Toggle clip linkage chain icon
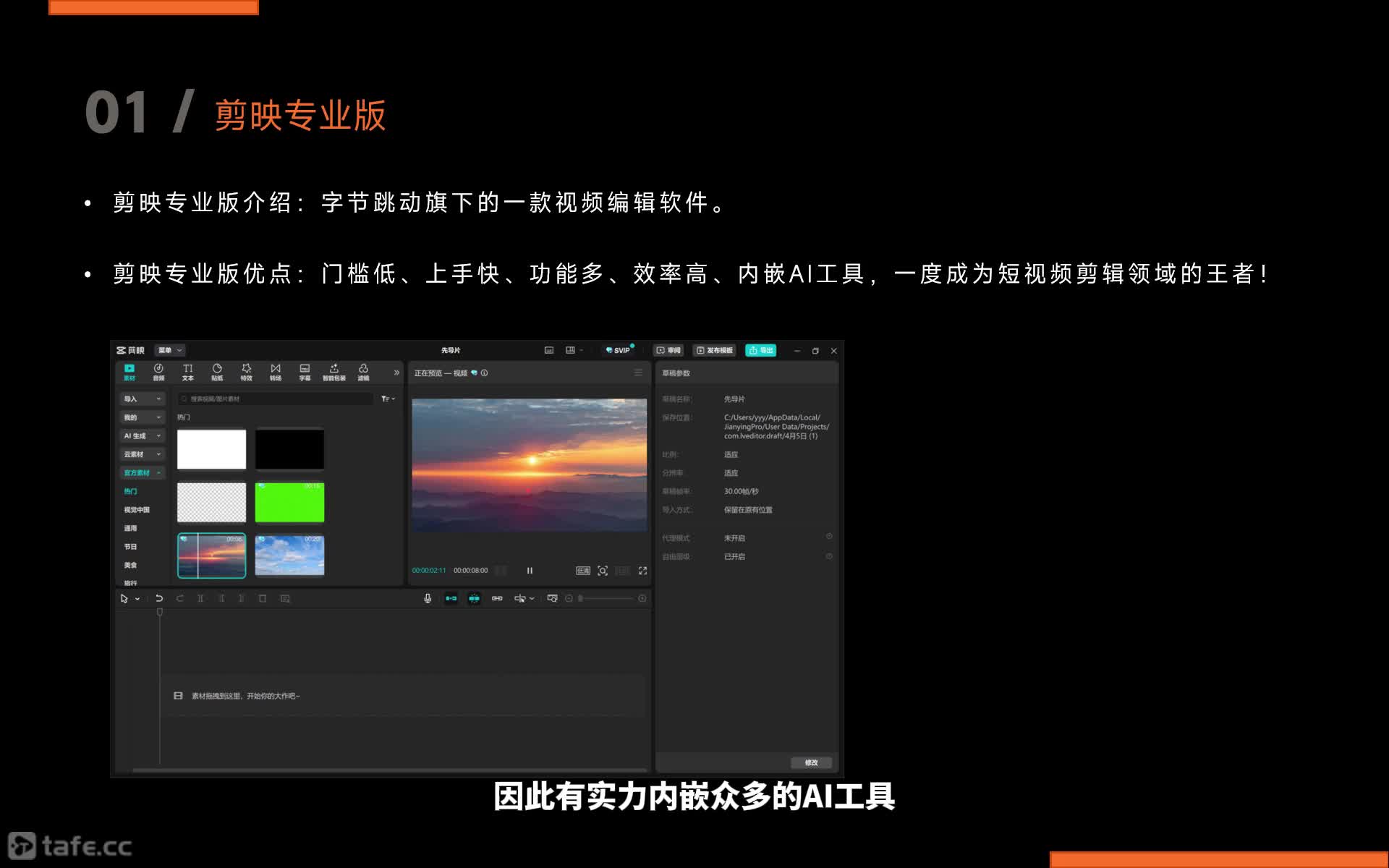 tap(497, 598)
